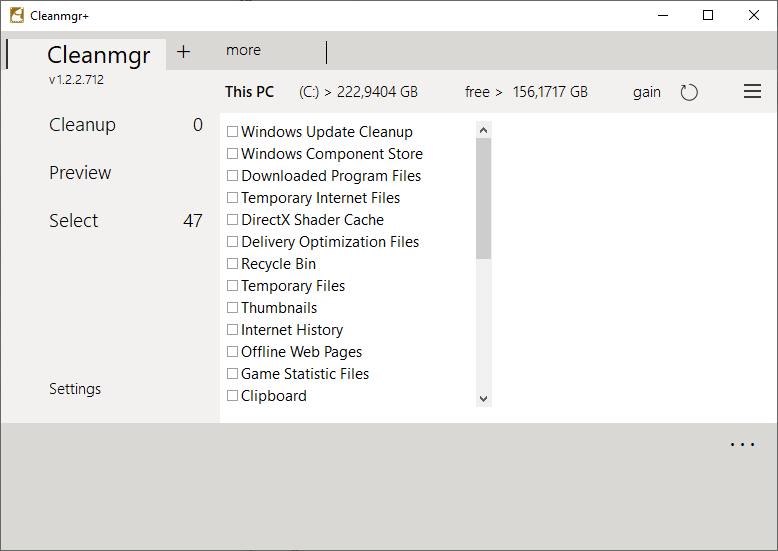Select the Thumbnails checkbox
Viewport: 778px width, 551px height.
tap(232, 308)
